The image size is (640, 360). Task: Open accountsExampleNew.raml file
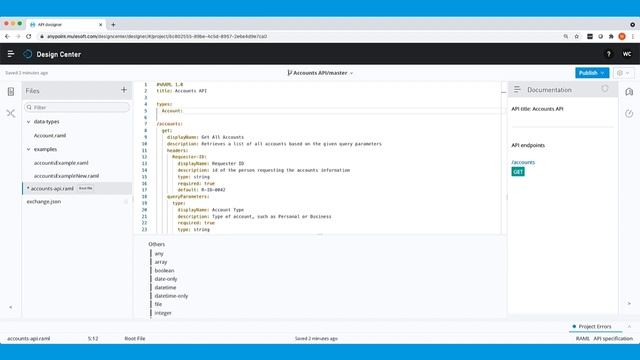[66, 176]
